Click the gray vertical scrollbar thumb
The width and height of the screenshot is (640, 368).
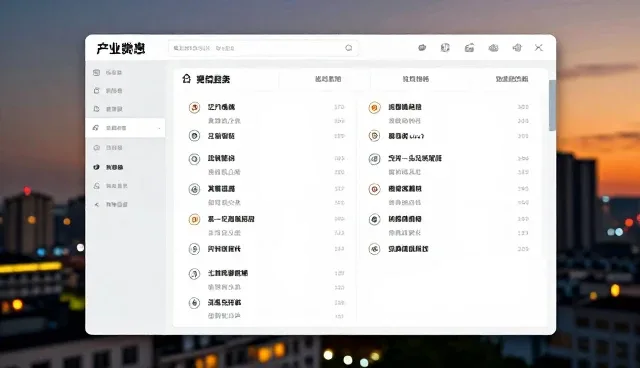[x=552, y=105]
